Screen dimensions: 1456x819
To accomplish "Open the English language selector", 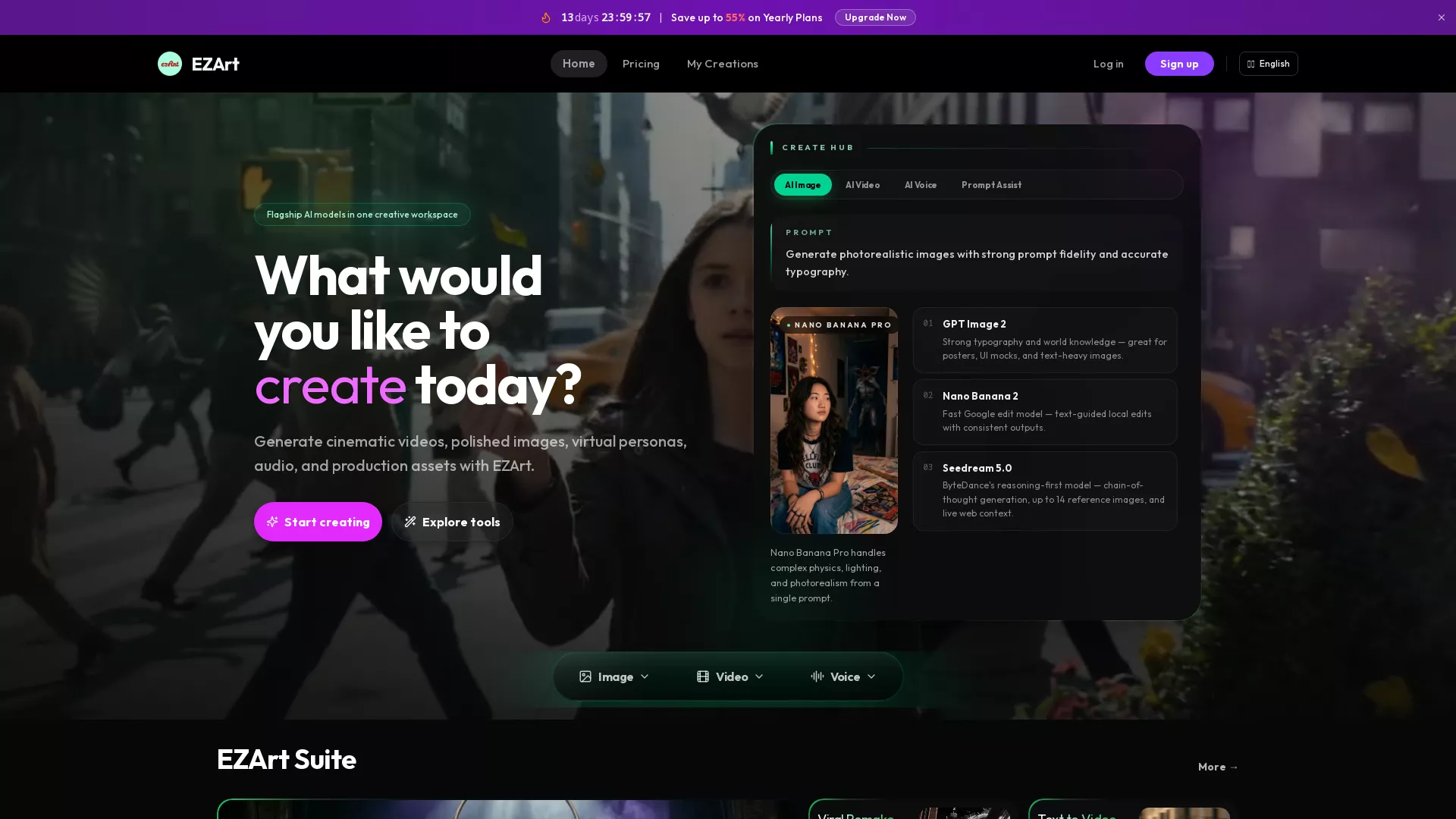I will tap(1269, 64).
